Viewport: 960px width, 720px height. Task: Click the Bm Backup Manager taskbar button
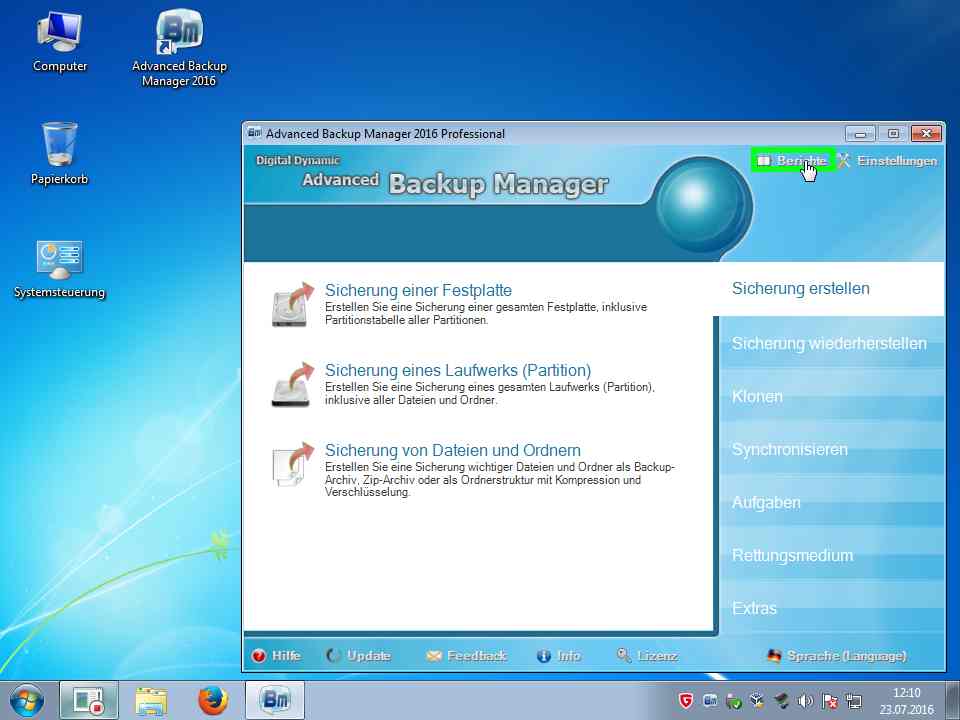(275, 701)
